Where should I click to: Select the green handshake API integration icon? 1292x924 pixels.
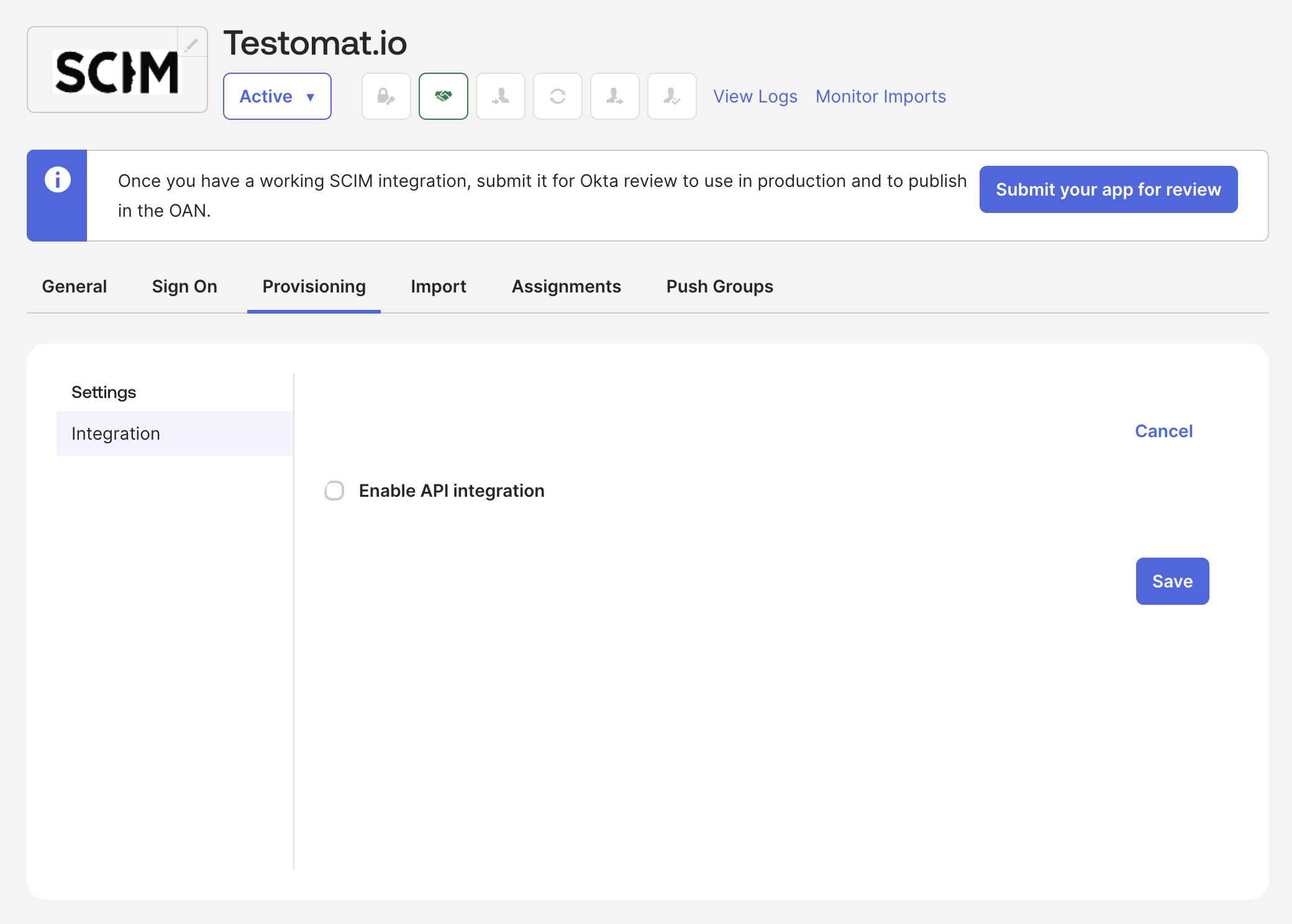coord(443,96)
